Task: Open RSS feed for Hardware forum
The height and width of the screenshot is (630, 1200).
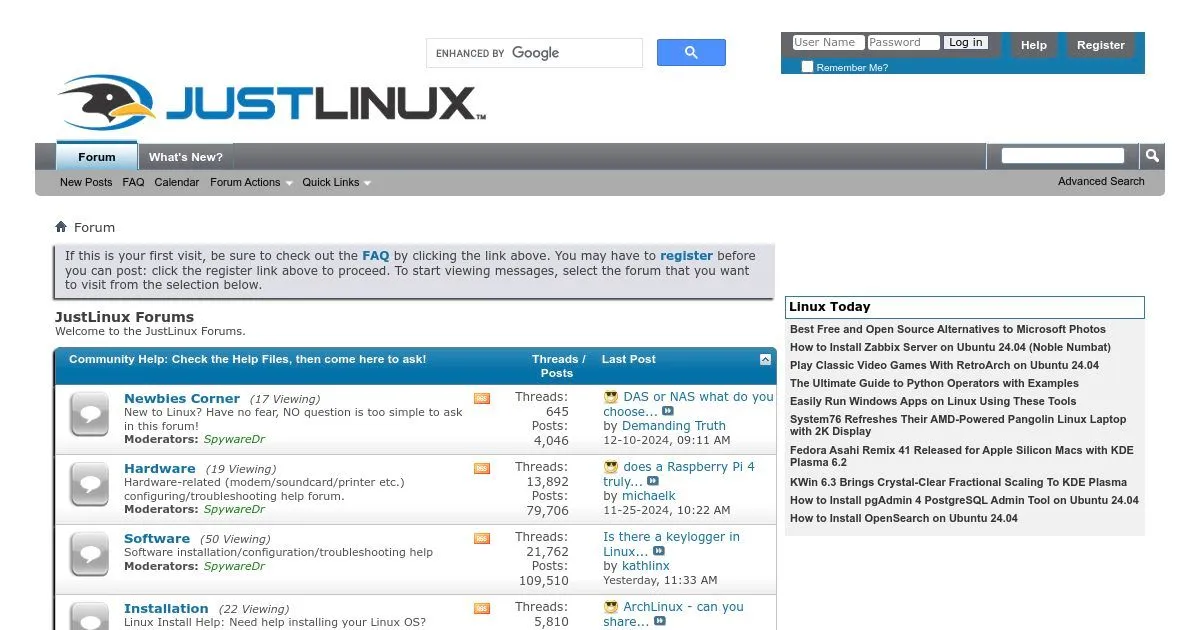Action: tap(482, 468)
